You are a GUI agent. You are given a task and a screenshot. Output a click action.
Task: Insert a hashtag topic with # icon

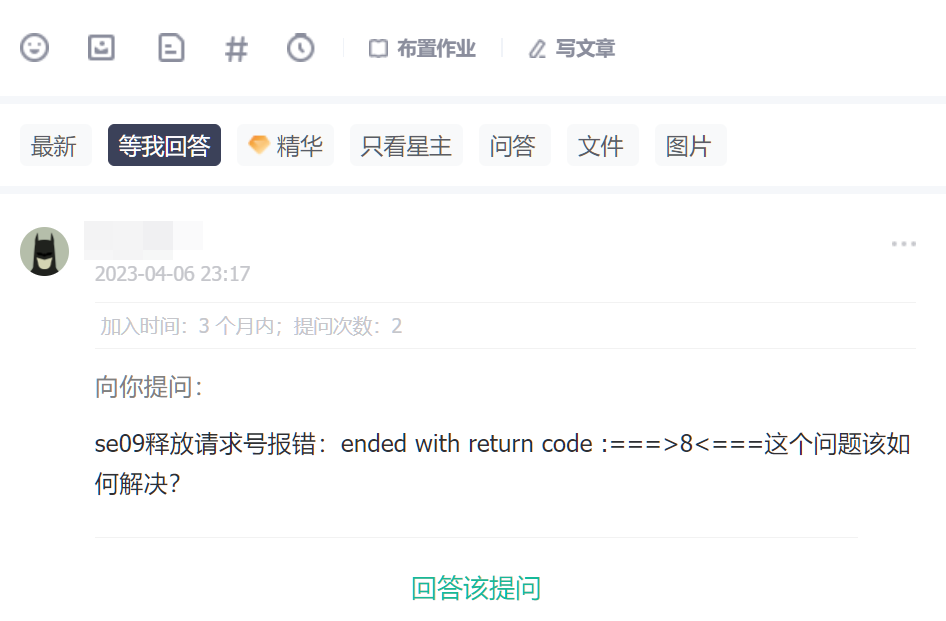pyautogui.click(x=236, y=49)
